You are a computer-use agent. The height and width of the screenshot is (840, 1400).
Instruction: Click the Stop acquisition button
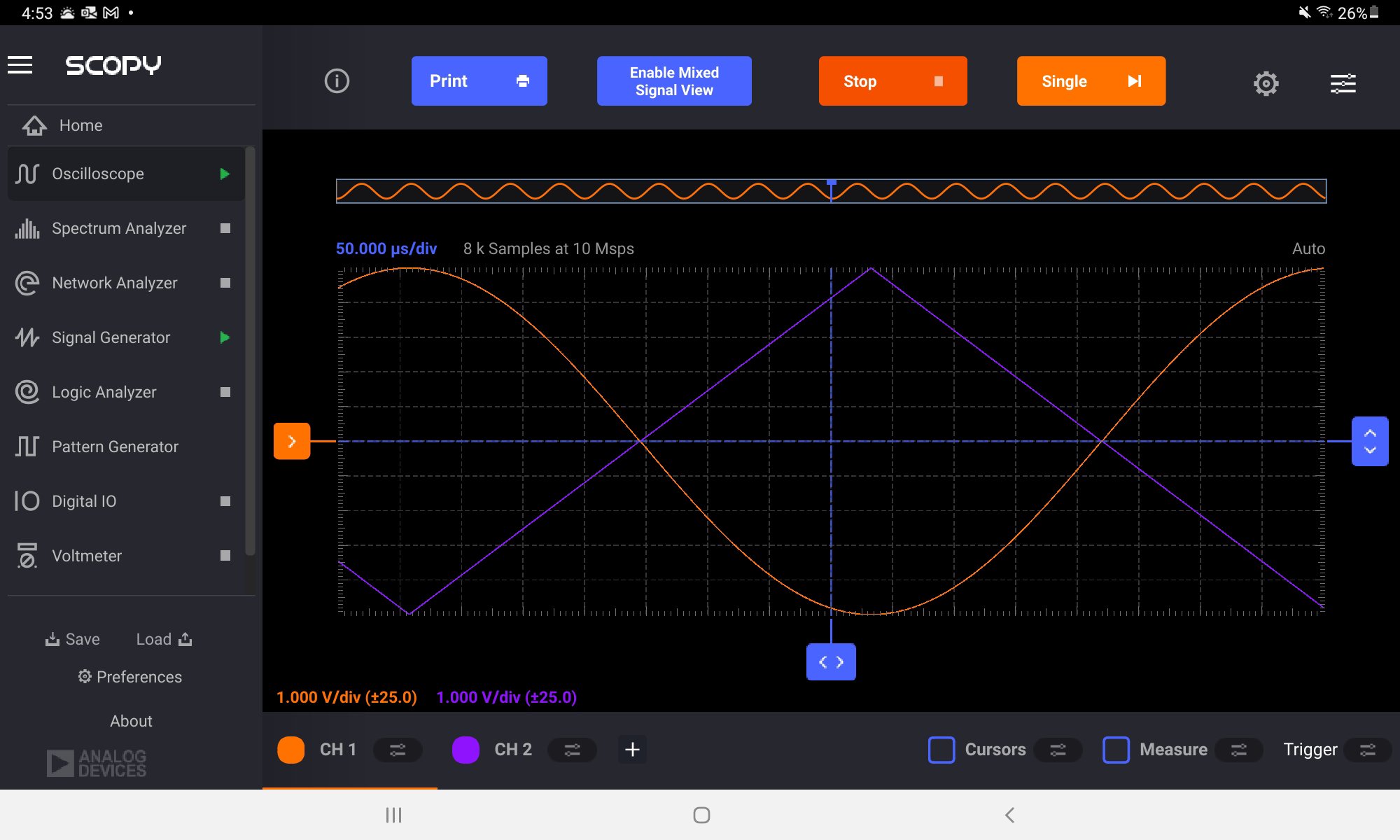point(892,80)
